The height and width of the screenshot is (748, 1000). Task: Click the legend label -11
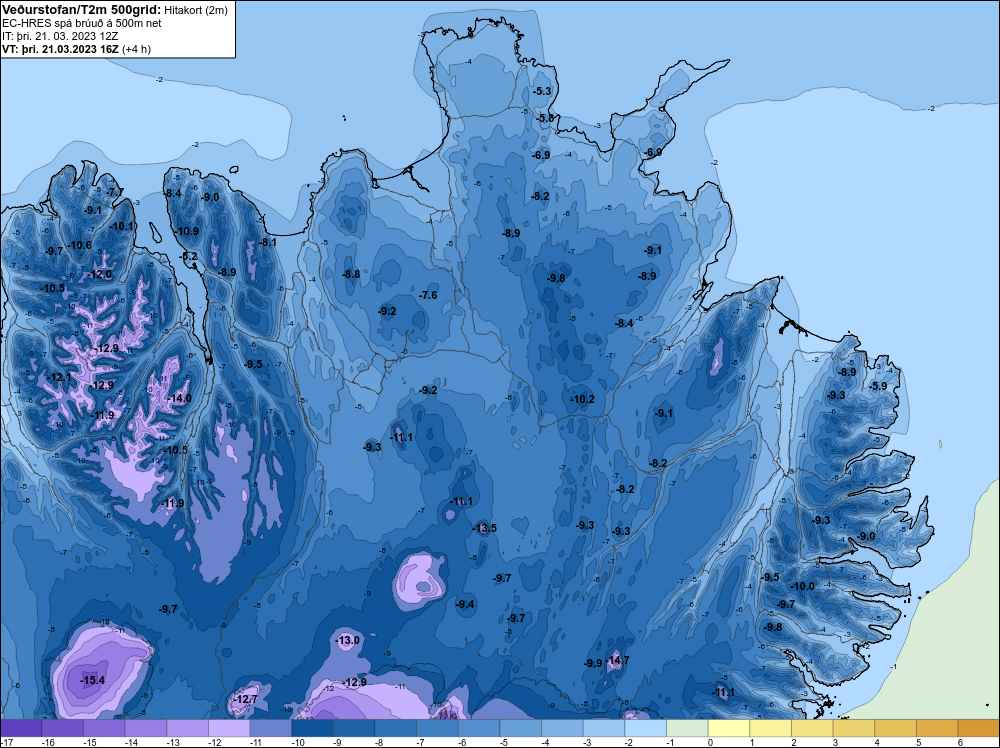[x=255, y=743]
